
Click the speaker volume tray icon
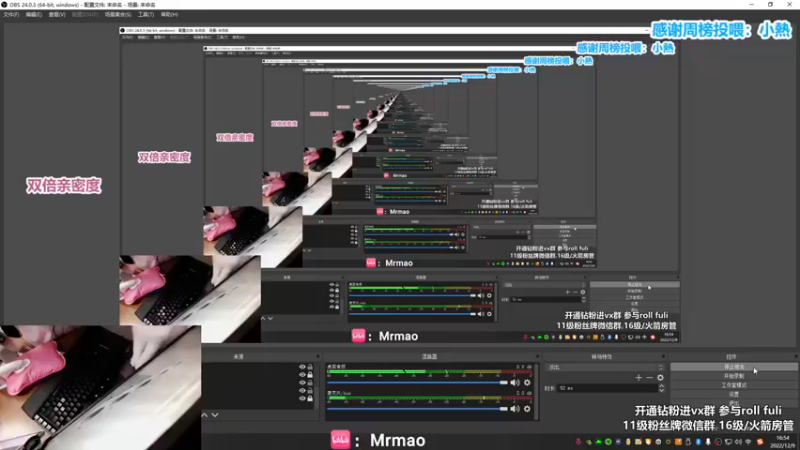tap(738, 442)
